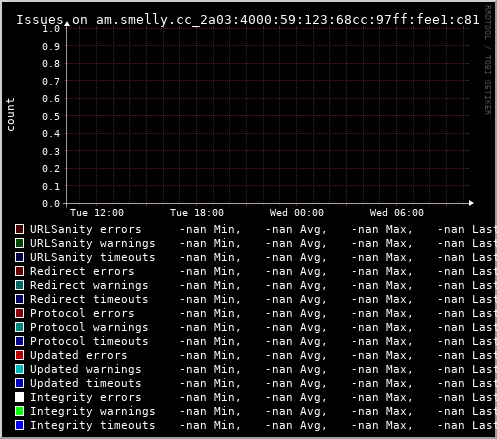The width and height of the screenshot is (497, 439).
Task: Select the Protocol timeouts legend label
Action: pyautogui.click(x=89, y=341)
